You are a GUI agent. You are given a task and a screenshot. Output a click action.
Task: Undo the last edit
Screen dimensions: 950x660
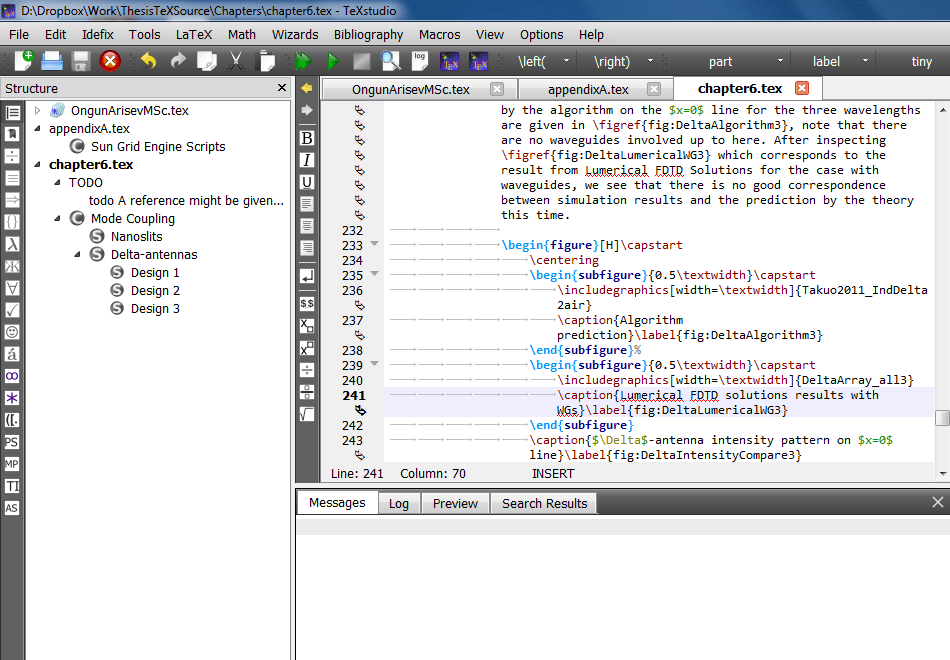pyautogui.click(x=148, y=61)
